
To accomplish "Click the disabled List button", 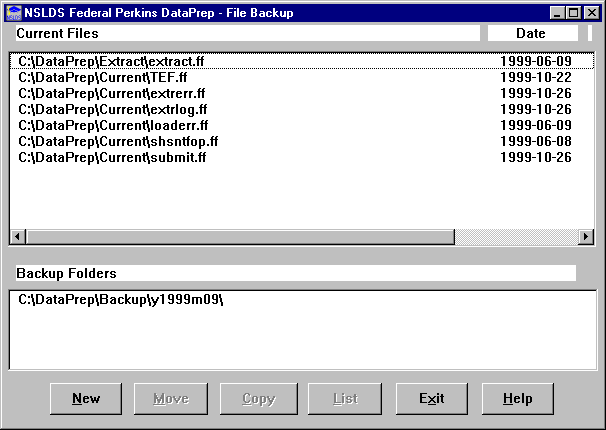I will pos(345,399).
